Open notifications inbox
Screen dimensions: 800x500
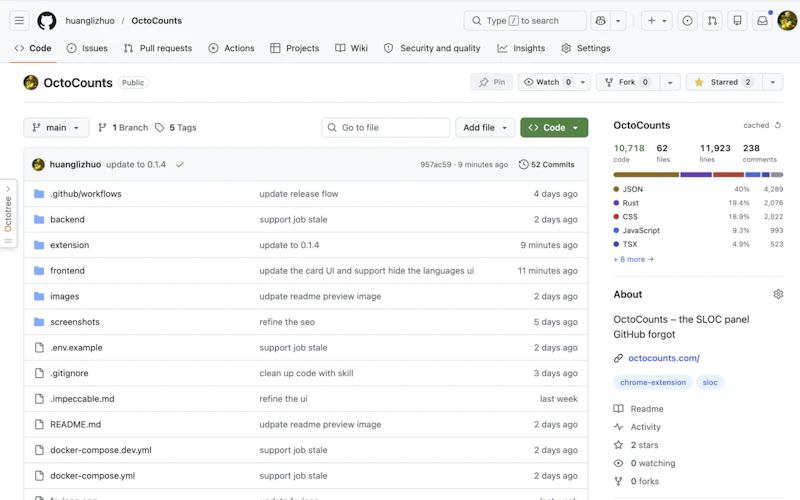(762, 20)
